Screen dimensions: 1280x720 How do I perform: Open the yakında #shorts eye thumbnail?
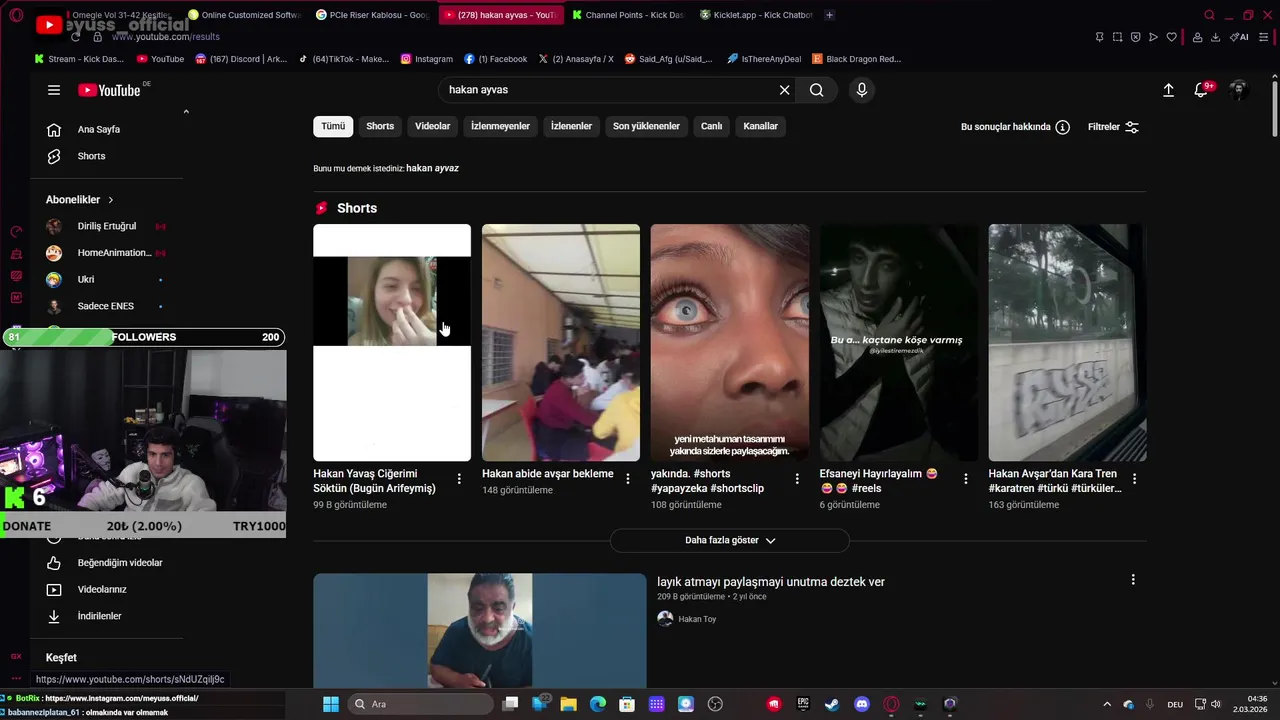pos(730,343)
